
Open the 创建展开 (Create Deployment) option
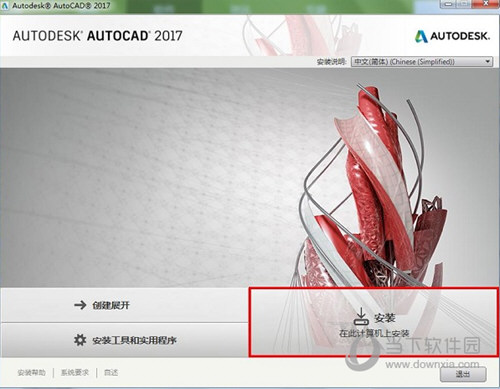124,305
